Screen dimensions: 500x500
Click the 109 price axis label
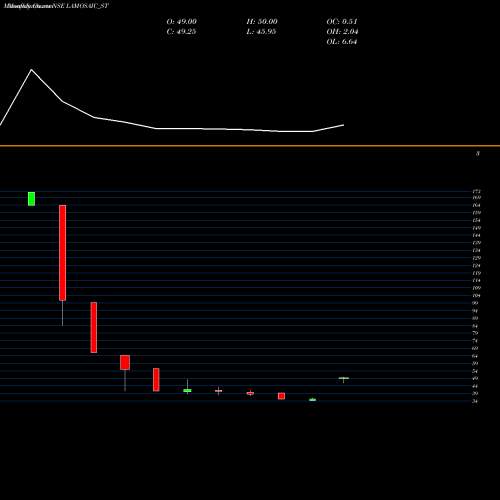click(x=477, y=288)
